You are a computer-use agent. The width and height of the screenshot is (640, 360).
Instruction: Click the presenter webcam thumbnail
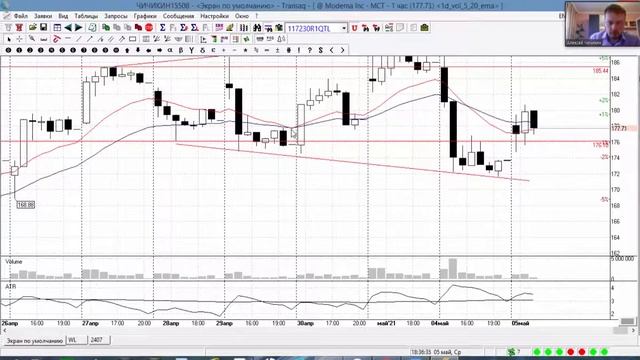(x=602, y=24)
